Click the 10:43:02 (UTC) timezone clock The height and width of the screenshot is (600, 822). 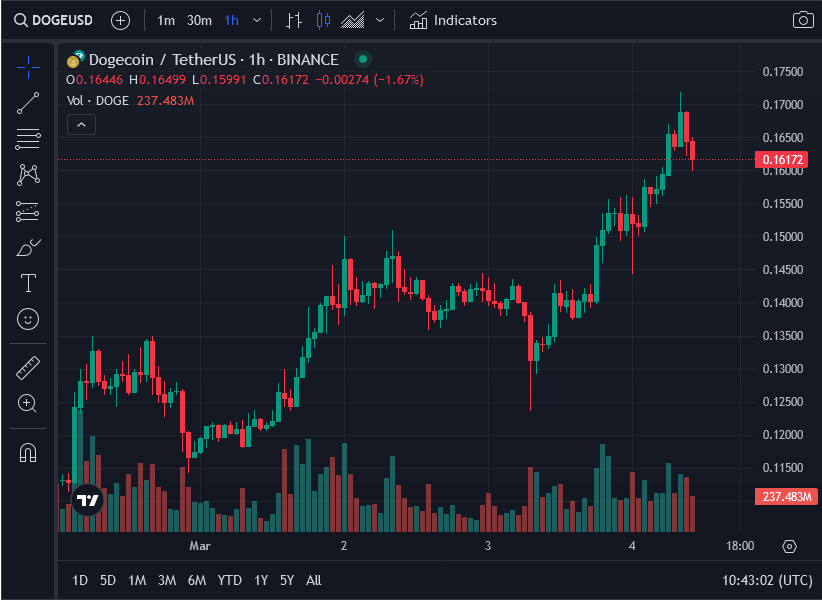tap(767, 580)
